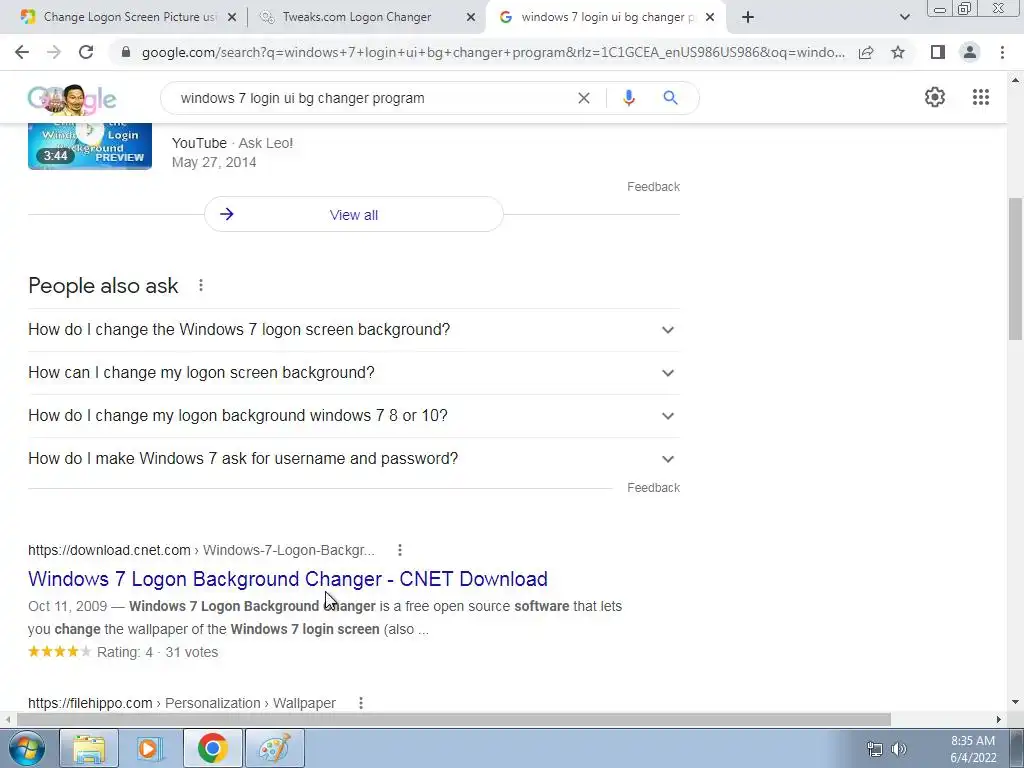Close the windows 7 login ui tab
The image size is (1024, 768).
pos(710,17)
